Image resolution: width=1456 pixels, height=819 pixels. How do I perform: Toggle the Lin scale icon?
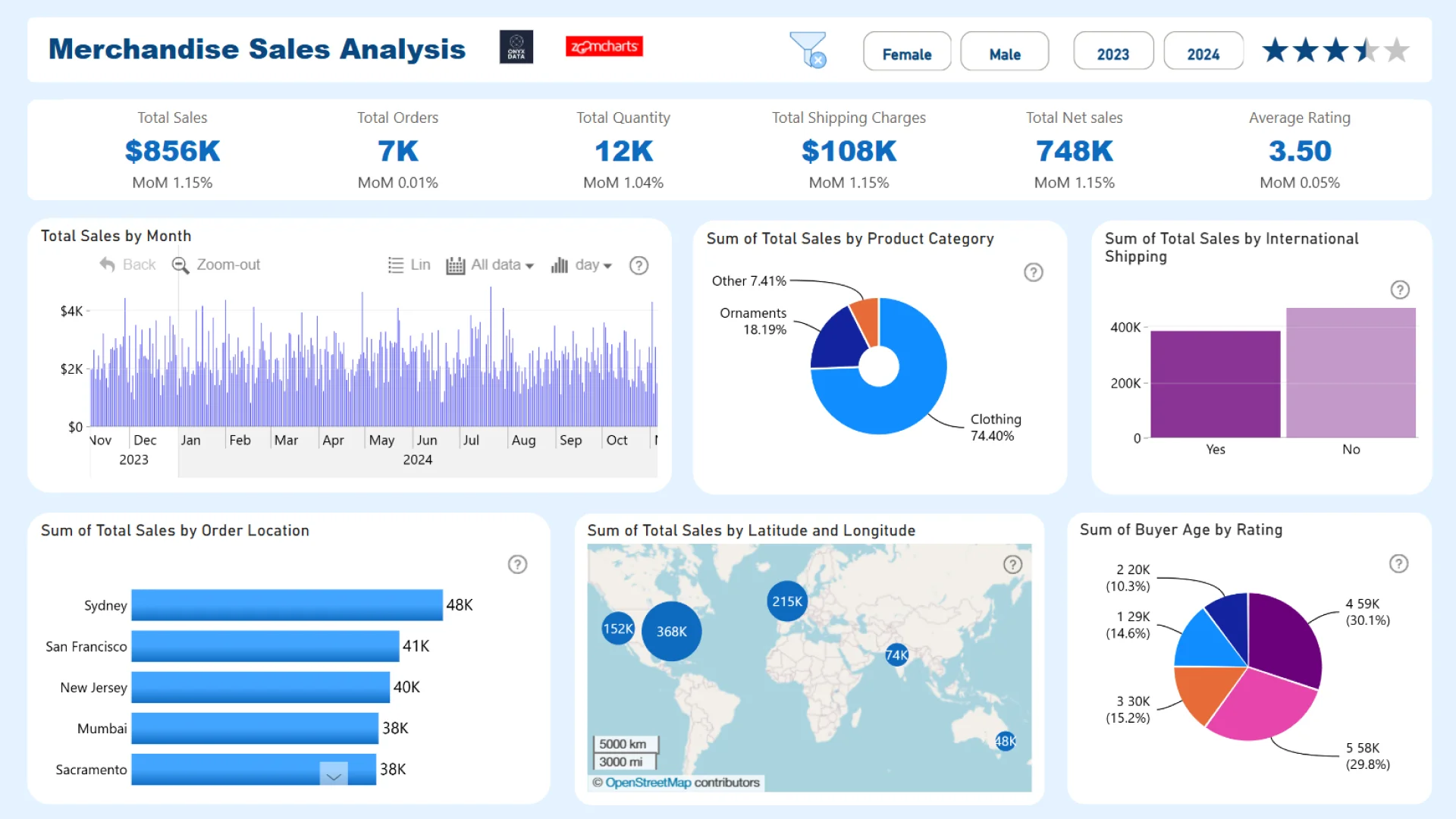point(396,265)
